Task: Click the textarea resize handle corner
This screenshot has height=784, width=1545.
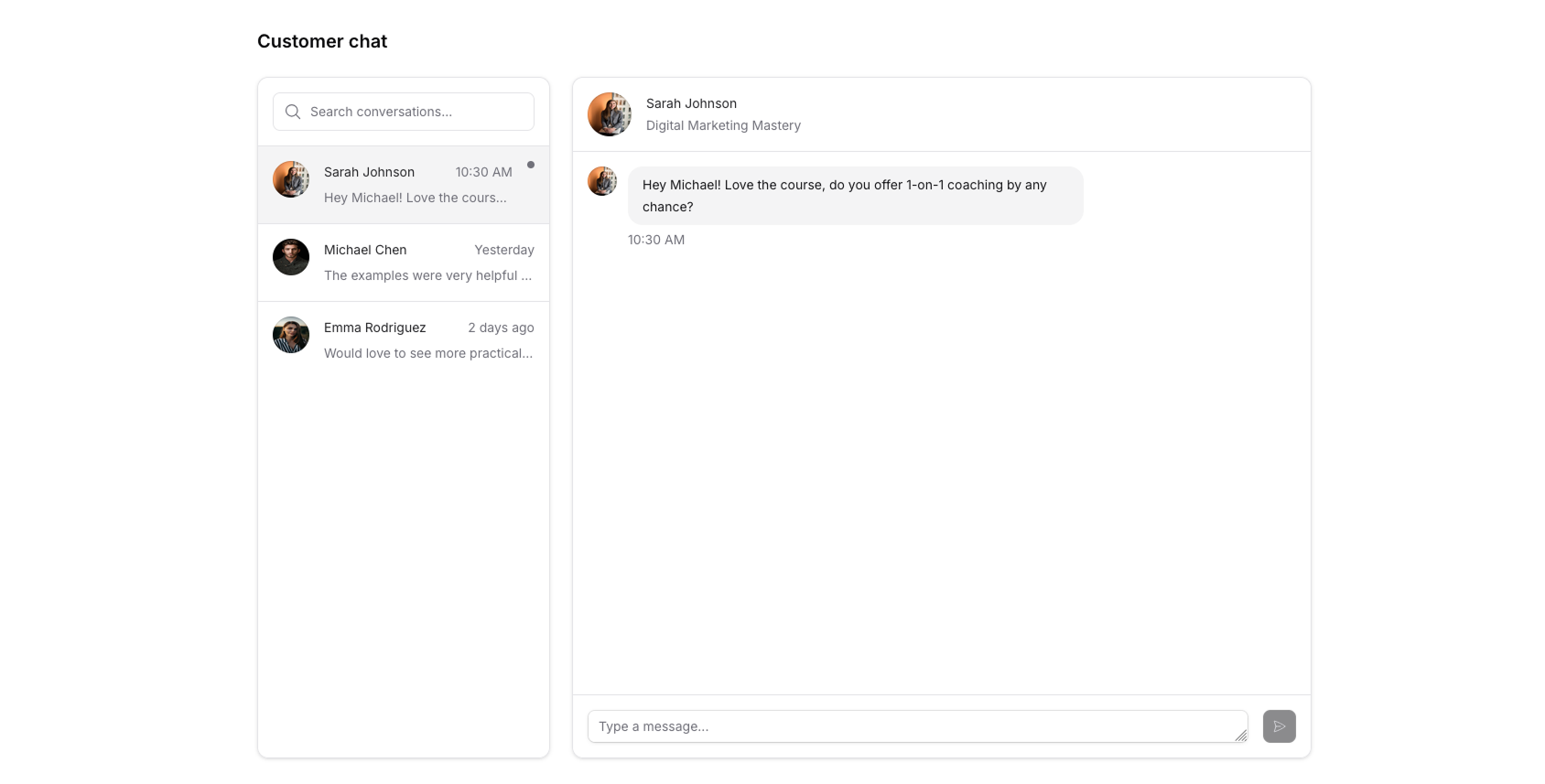Action: [1241, 736]
